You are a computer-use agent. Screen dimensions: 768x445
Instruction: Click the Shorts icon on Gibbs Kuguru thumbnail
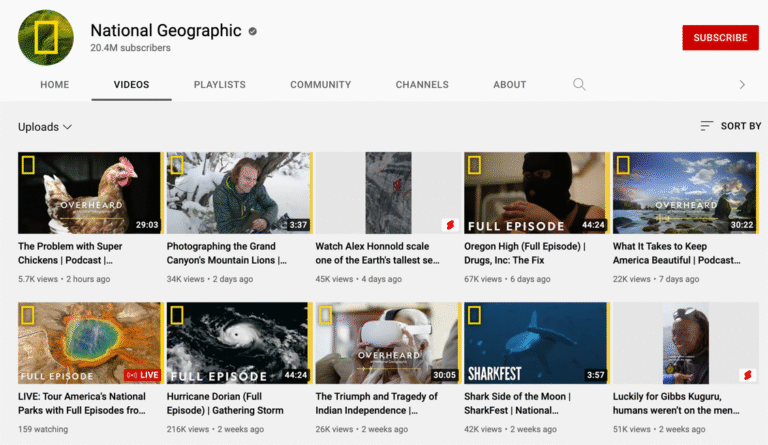pos(746,375)
